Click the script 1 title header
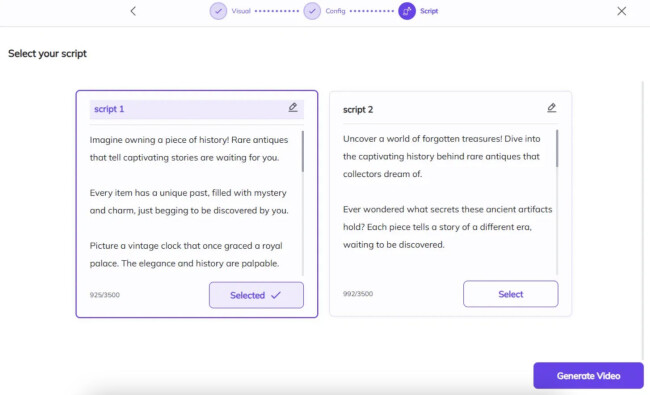Viewport: 650px width, 395px height. (x=197, y=109)
